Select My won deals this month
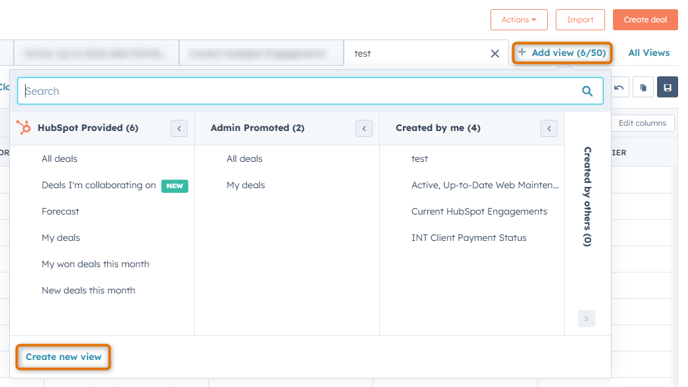The width and height of the screenshot is (688, 387). (x=95, y=264)
